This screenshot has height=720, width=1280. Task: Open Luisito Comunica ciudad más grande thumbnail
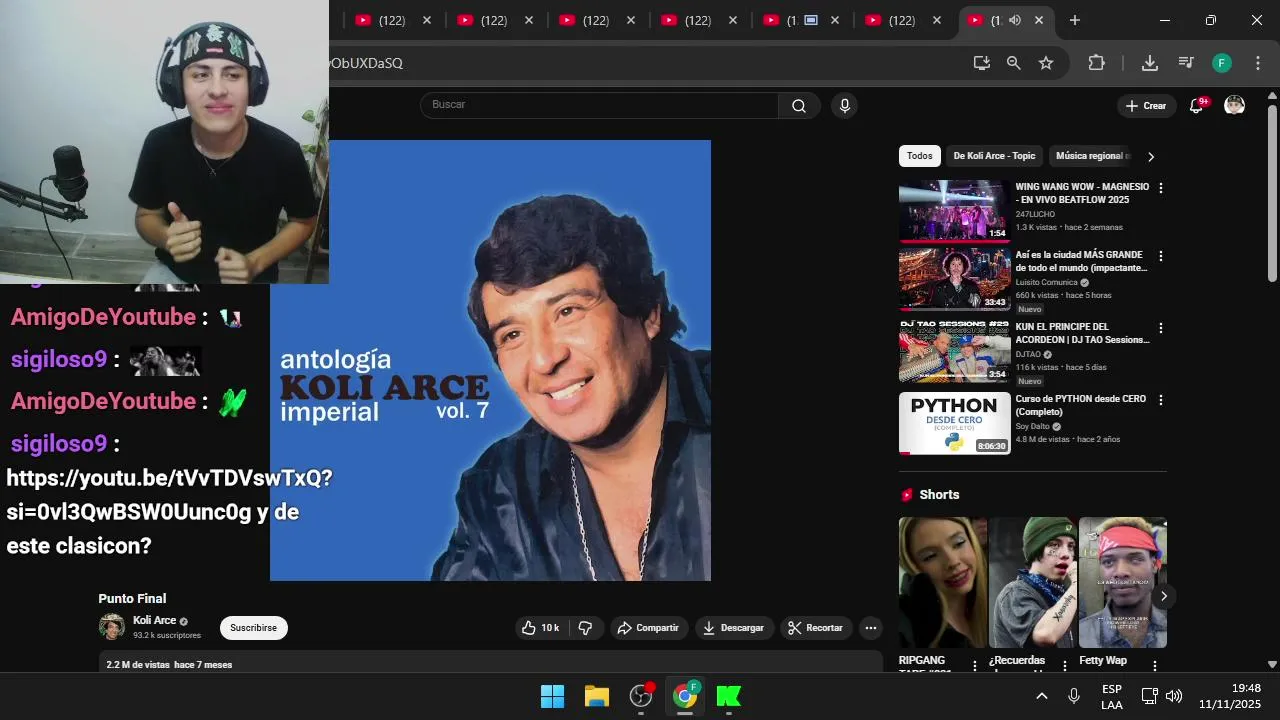pyautogui.click(x=954, y=279)
